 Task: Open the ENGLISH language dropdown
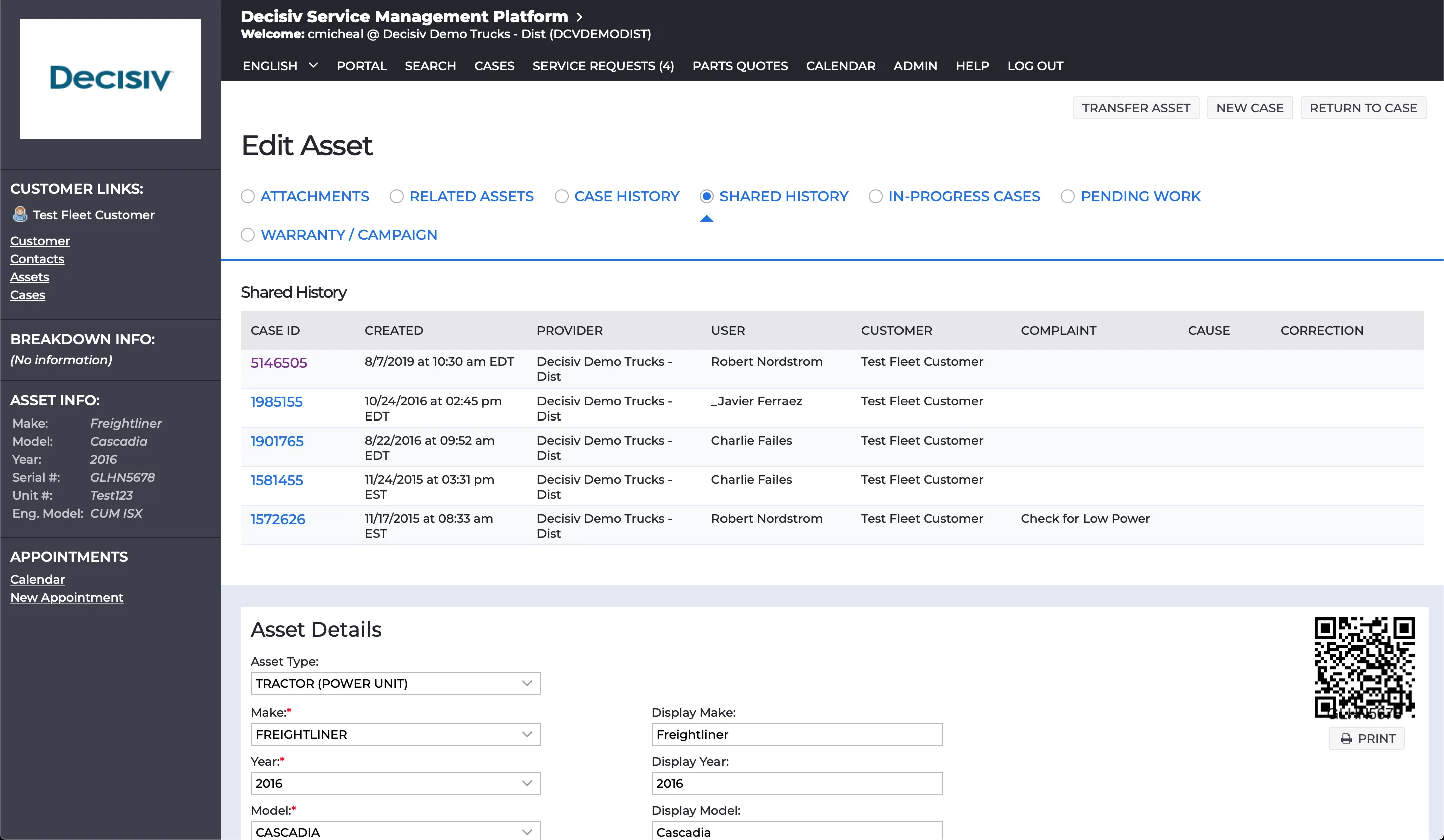coord(280,65)
